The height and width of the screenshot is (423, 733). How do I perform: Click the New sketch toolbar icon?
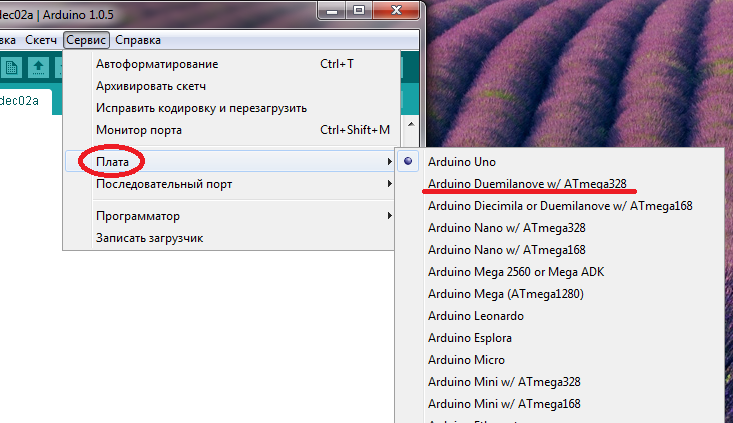click(x=11, y=68)
